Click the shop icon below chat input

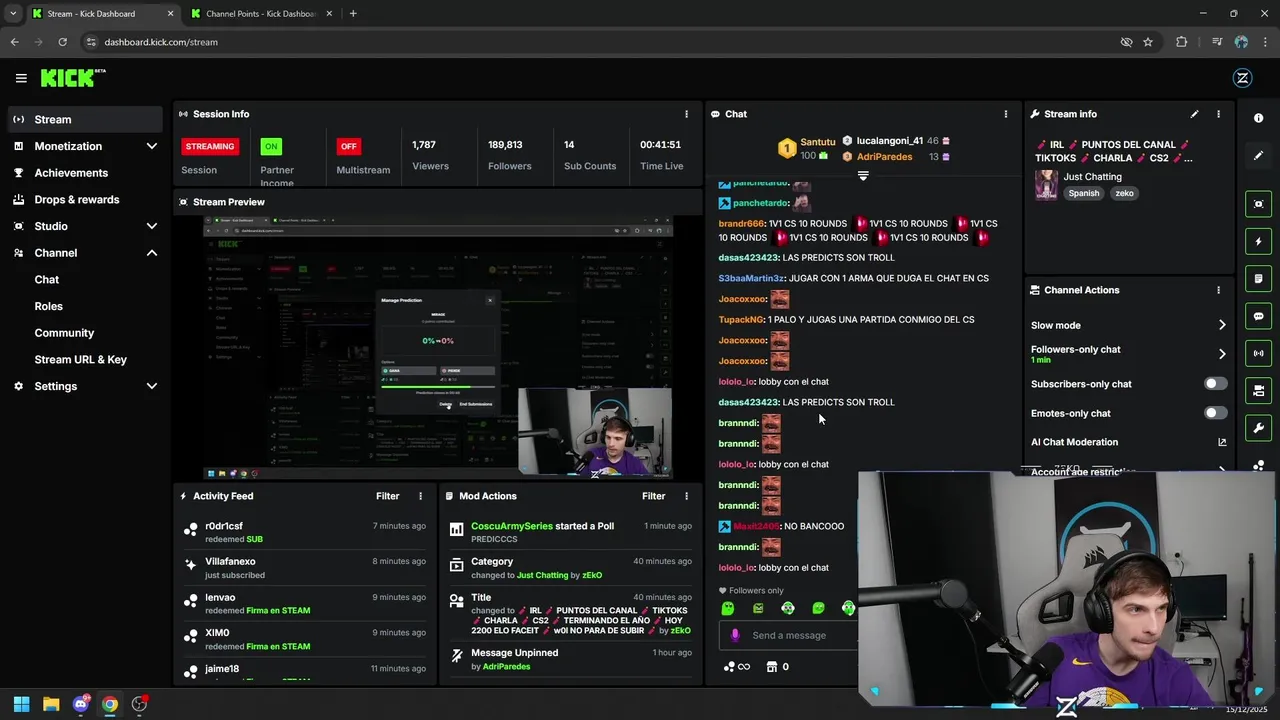click(x=772, y=667)
